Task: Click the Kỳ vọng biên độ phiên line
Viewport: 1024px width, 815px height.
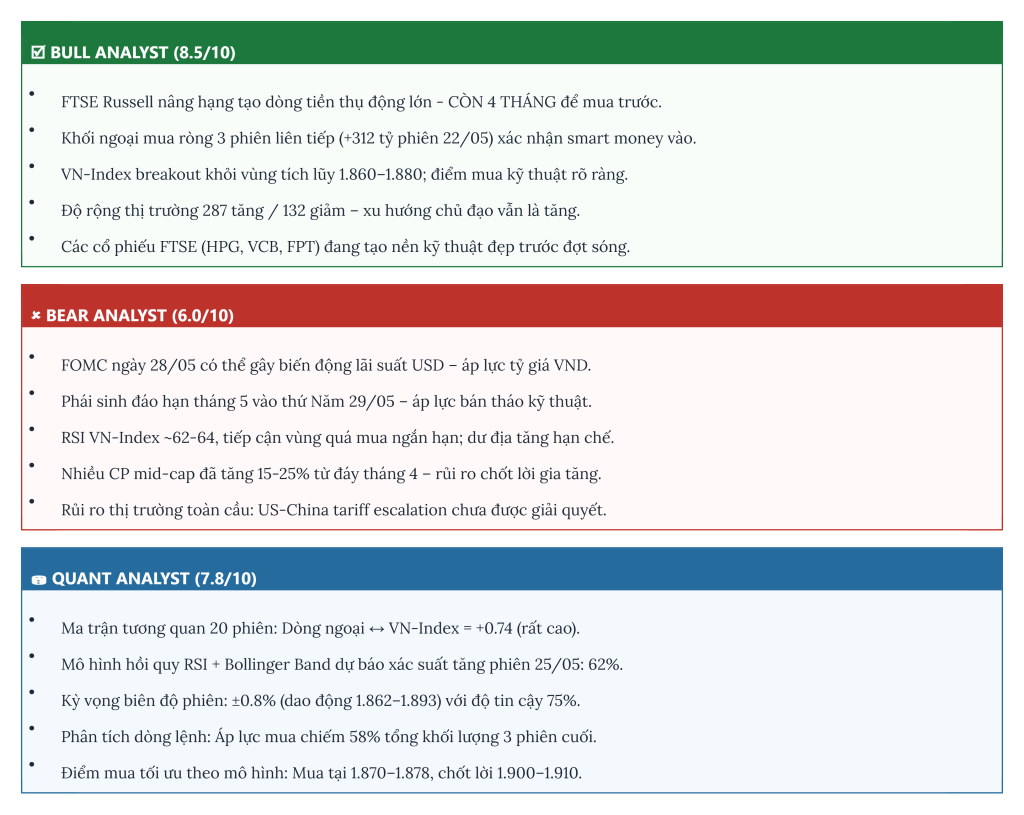Action: 321,701
